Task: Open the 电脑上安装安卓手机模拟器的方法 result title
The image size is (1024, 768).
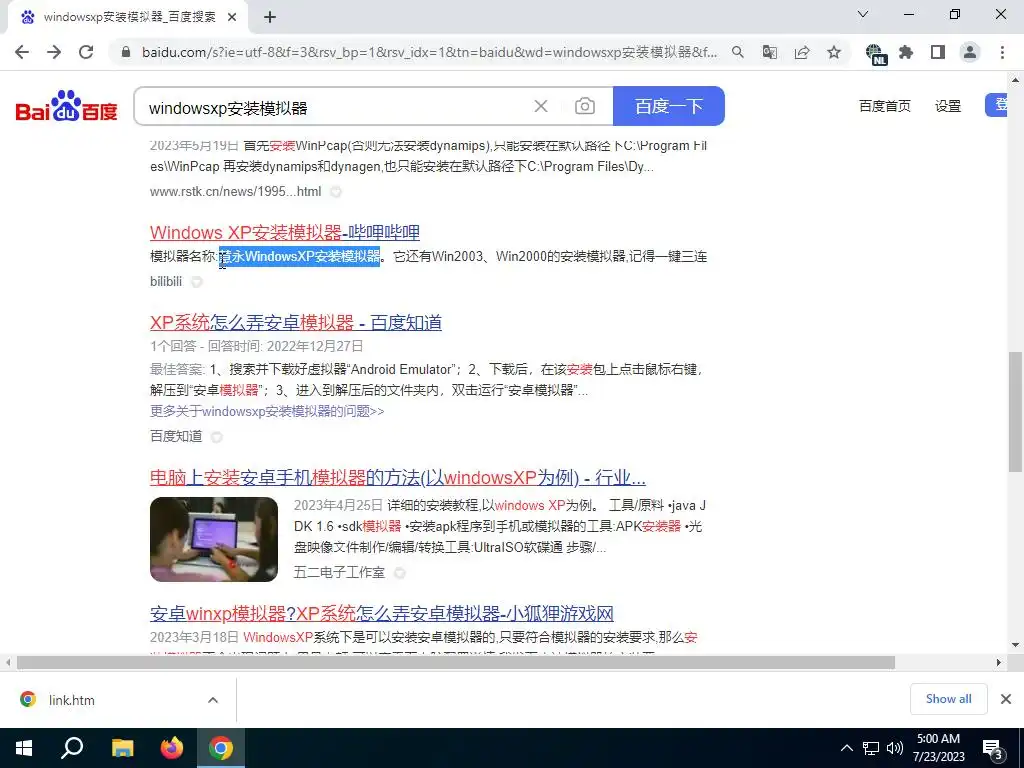Action: point(398,478)
